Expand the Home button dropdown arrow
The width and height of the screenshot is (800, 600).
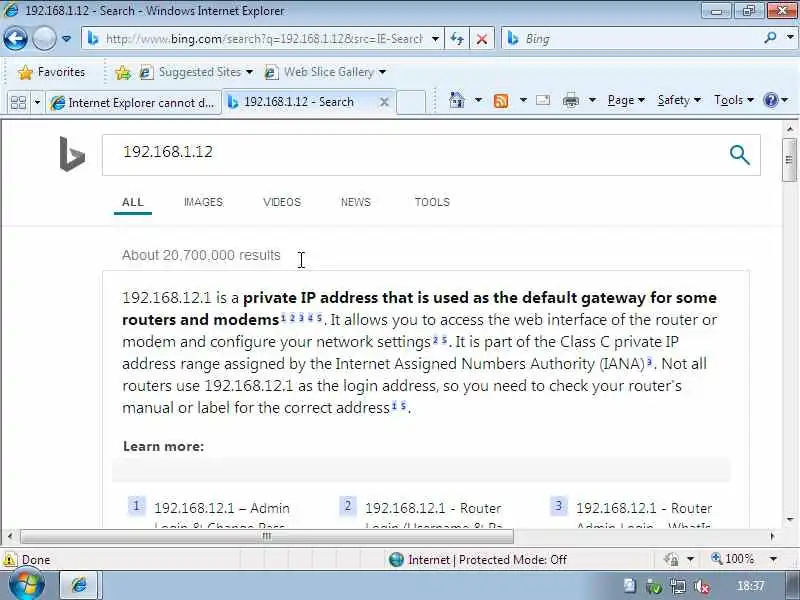point(478,100)
